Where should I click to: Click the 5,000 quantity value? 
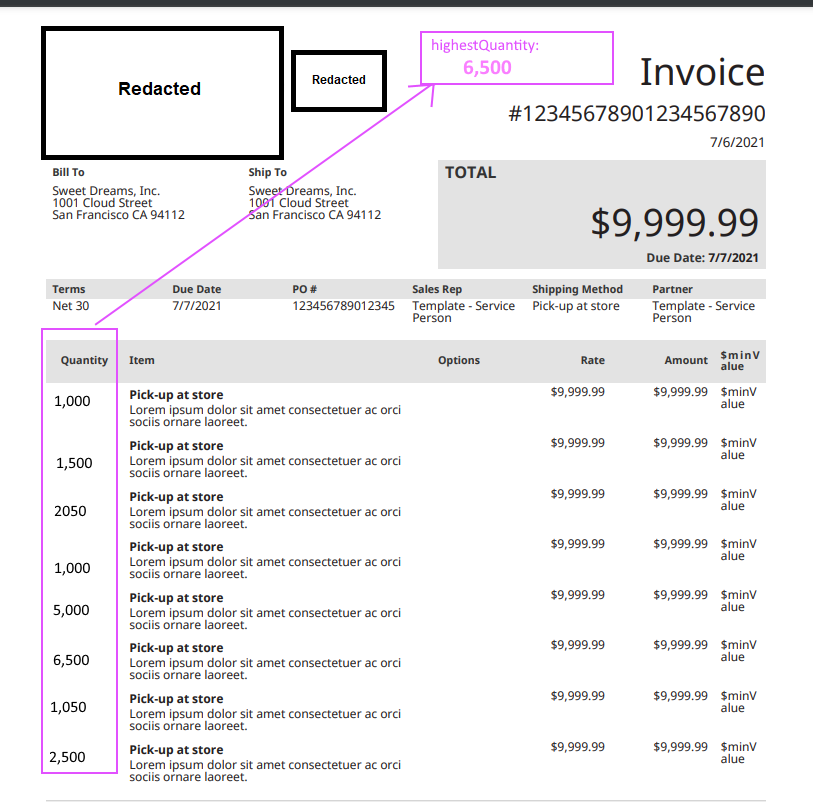[71, 610]
